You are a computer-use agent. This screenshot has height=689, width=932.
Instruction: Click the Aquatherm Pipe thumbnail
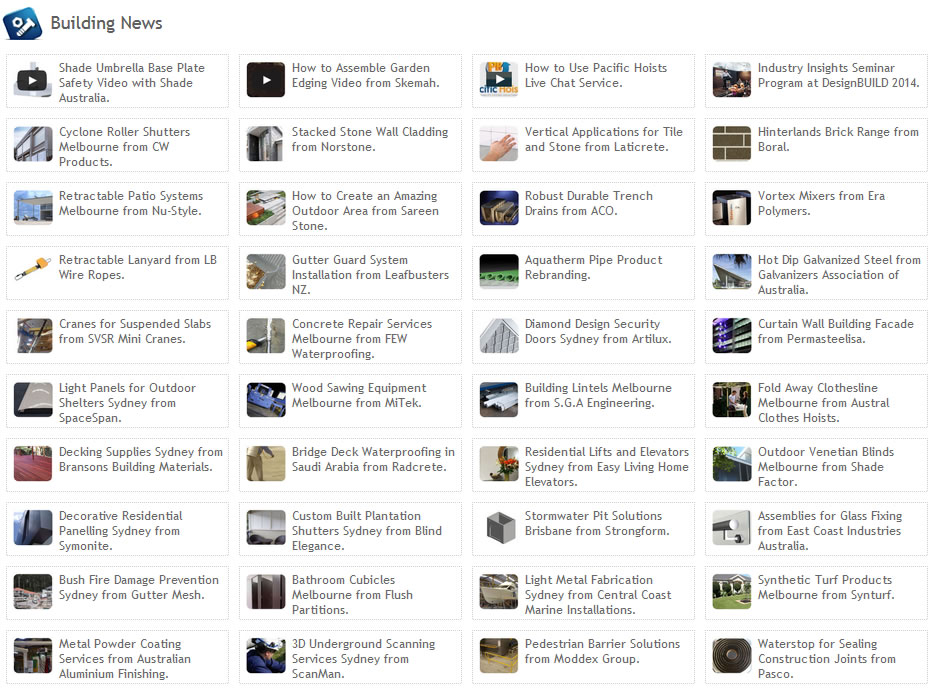[499, 272]
